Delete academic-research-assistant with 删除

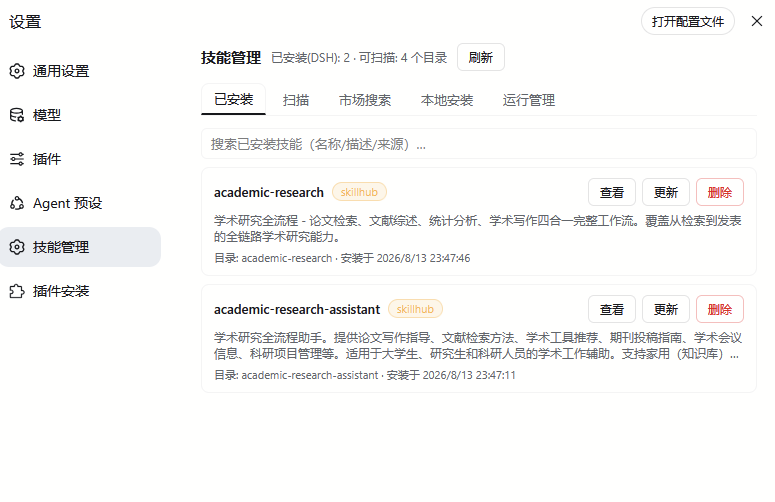click(x=720, y=309)
